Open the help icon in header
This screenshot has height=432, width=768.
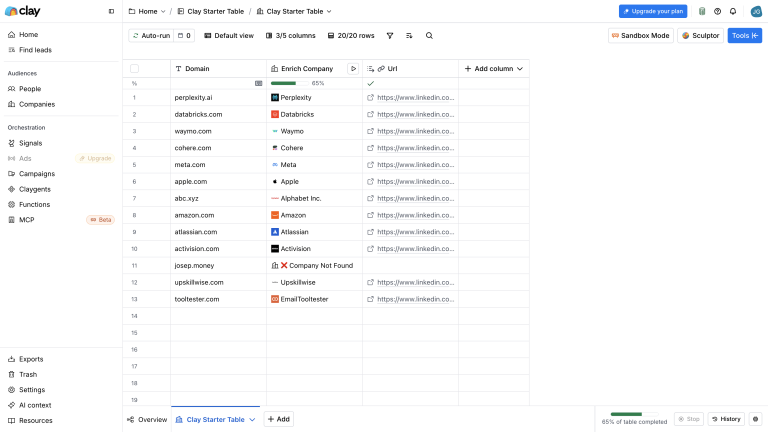pos(718,11)
